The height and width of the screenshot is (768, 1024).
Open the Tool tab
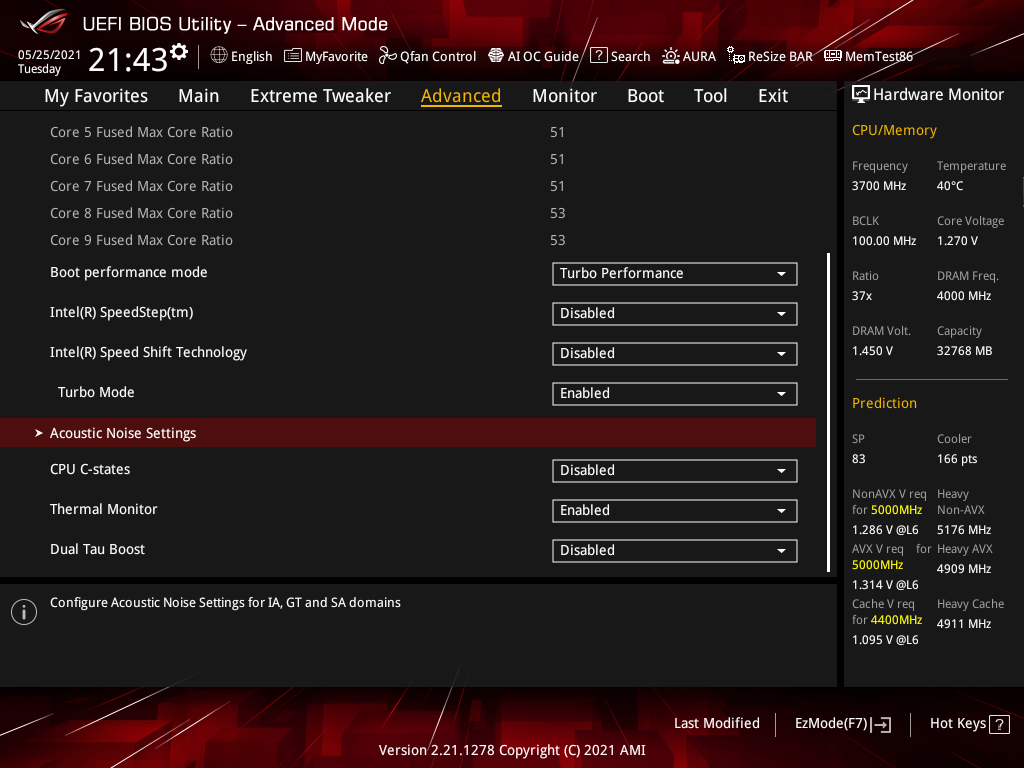(711, 96)
